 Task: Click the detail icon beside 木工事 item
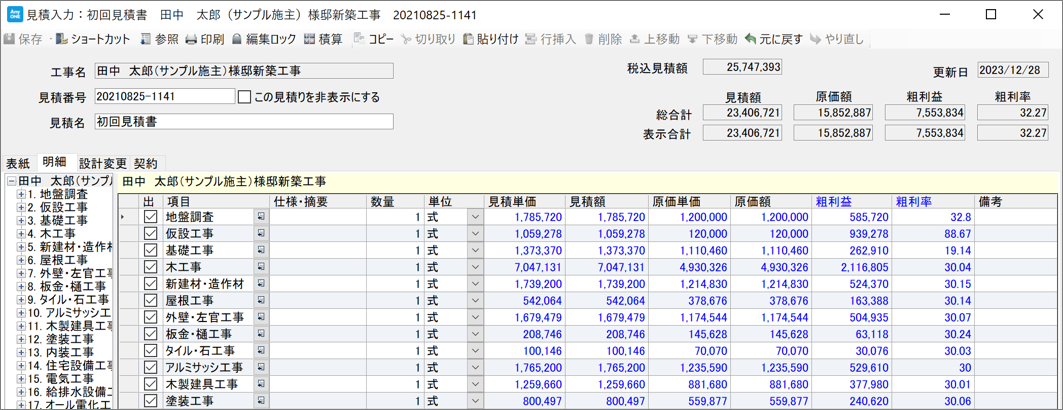click(x=260, y=268)
